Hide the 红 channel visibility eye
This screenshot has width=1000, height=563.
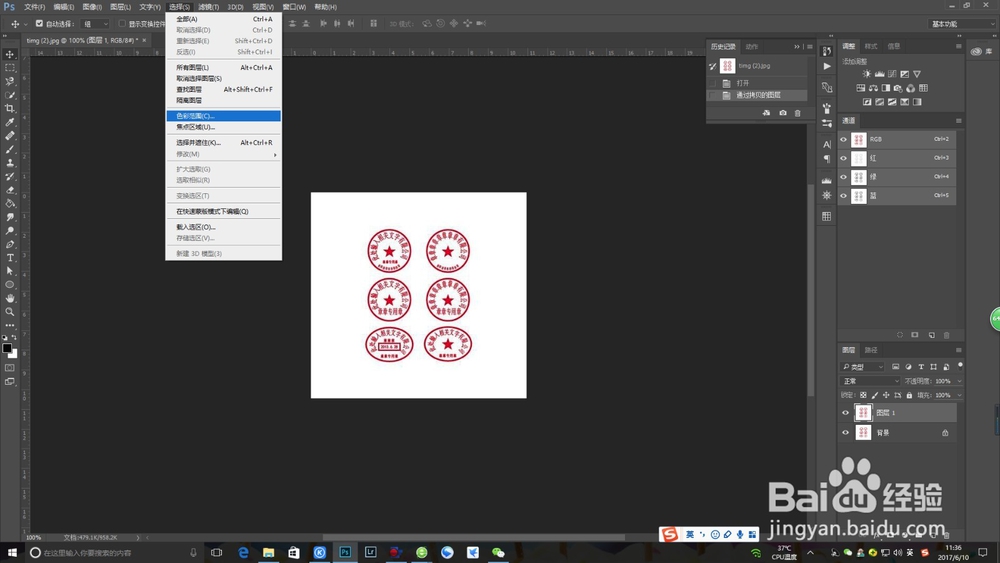tap(844, 158)
